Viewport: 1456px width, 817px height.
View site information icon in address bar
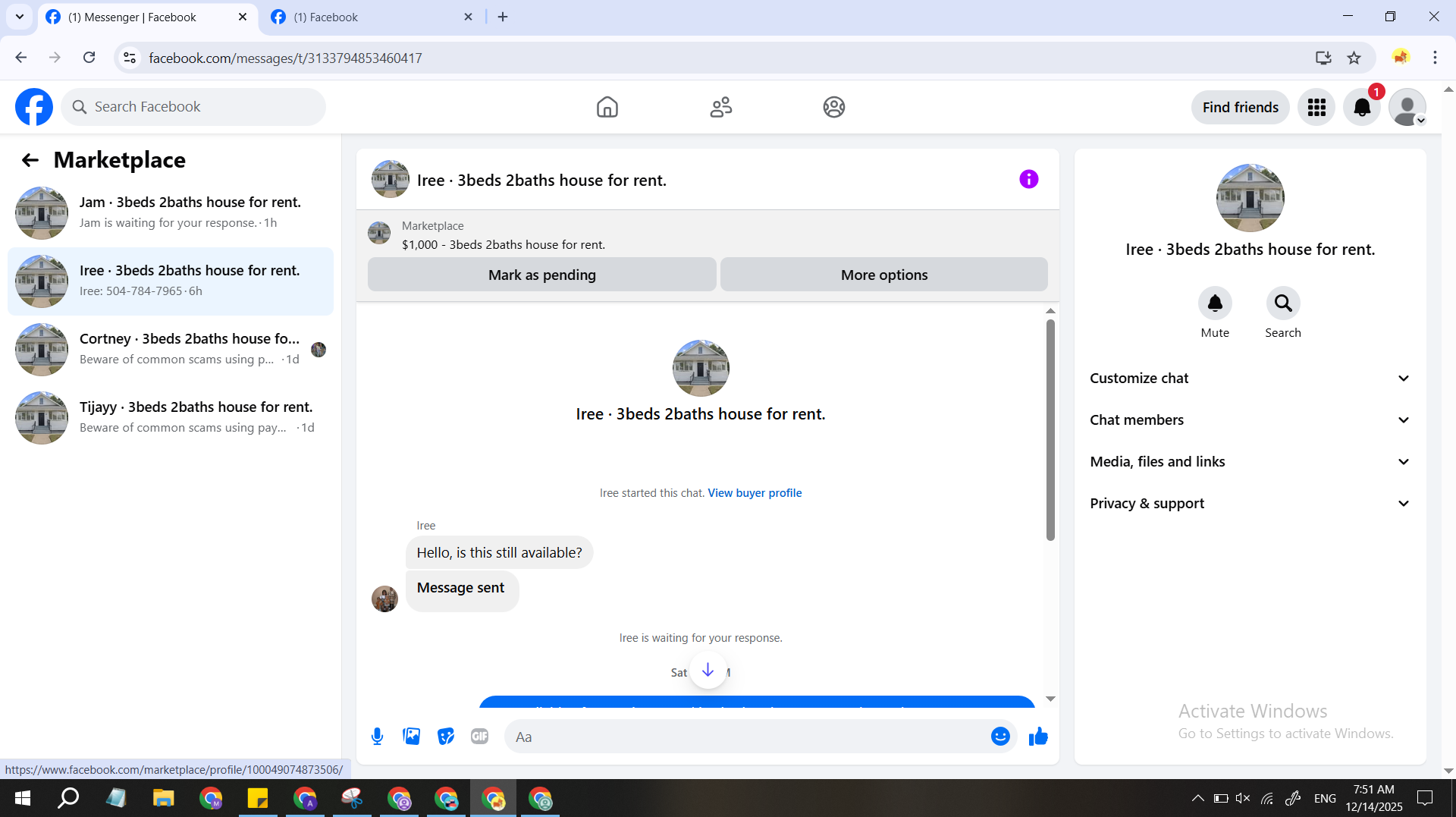(x=130, y=58)
